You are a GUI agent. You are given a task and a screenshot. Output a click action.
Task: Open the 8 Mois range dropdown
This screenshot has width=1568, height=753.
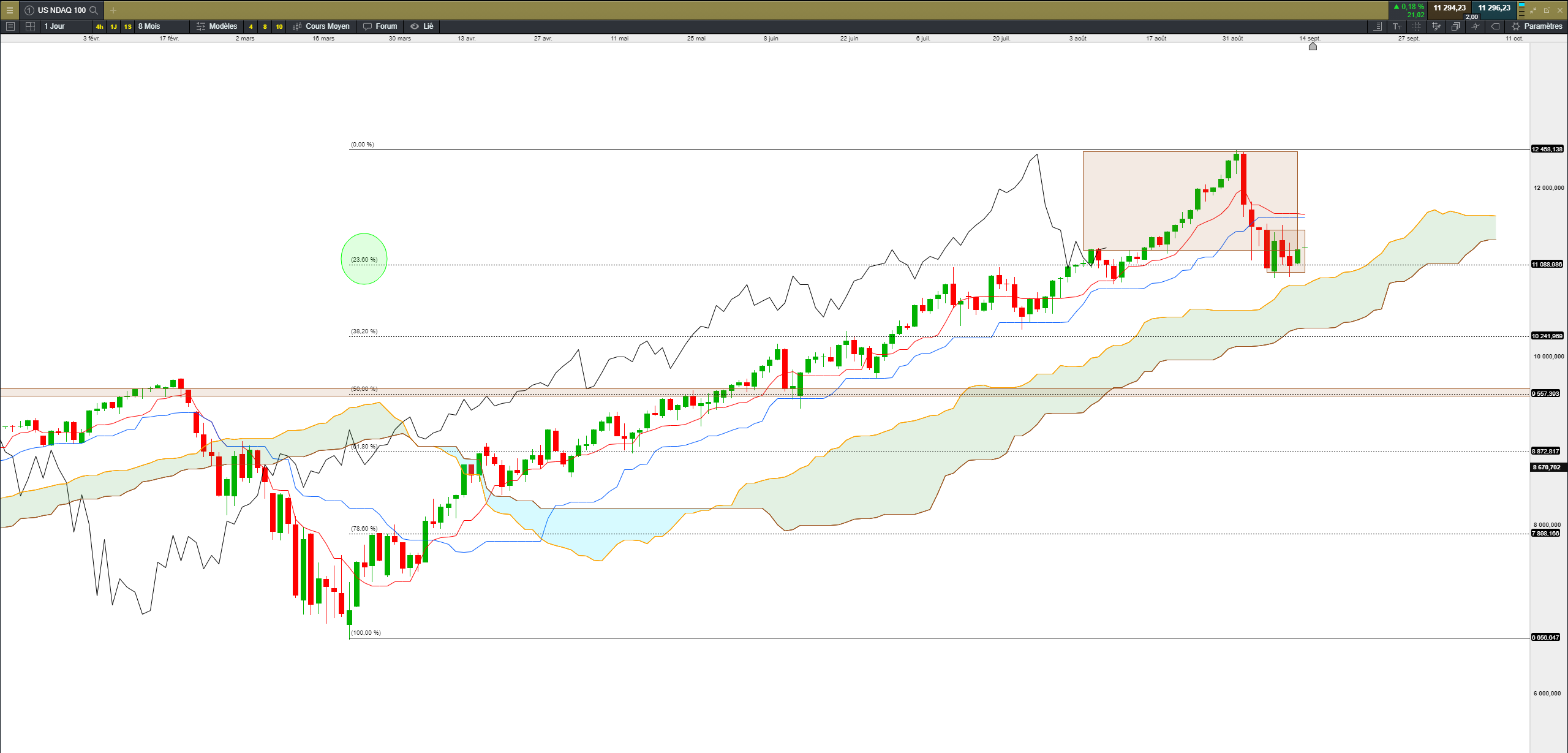[149, 26]
